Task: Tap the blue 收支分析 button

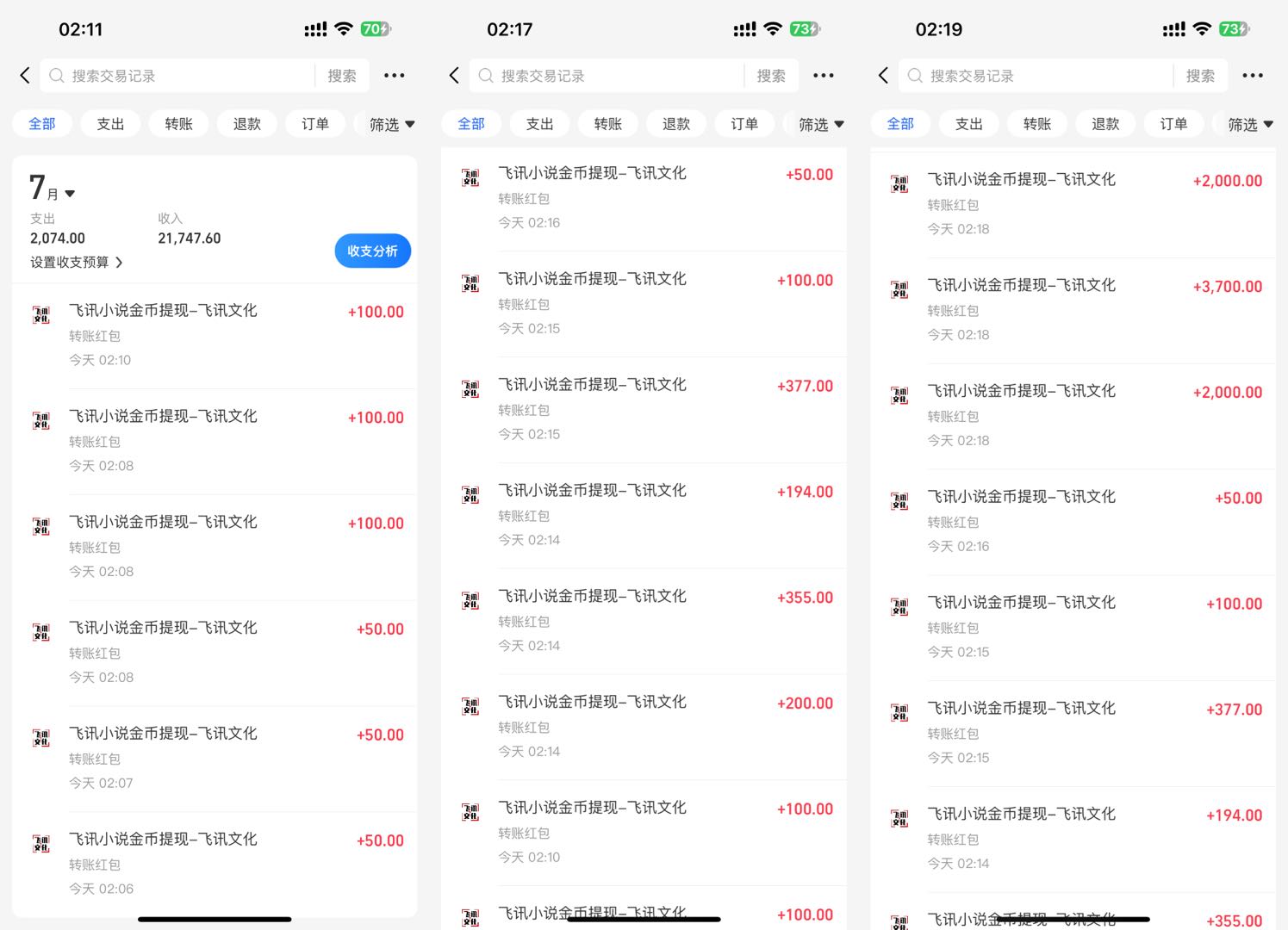Action: [372, 251]
